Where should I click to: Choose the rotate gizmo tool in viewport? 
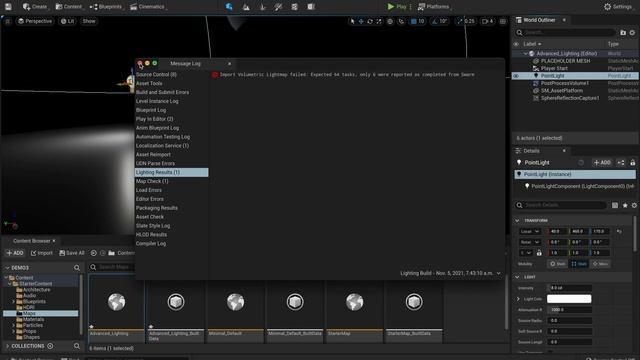click(x=370, y=21)
